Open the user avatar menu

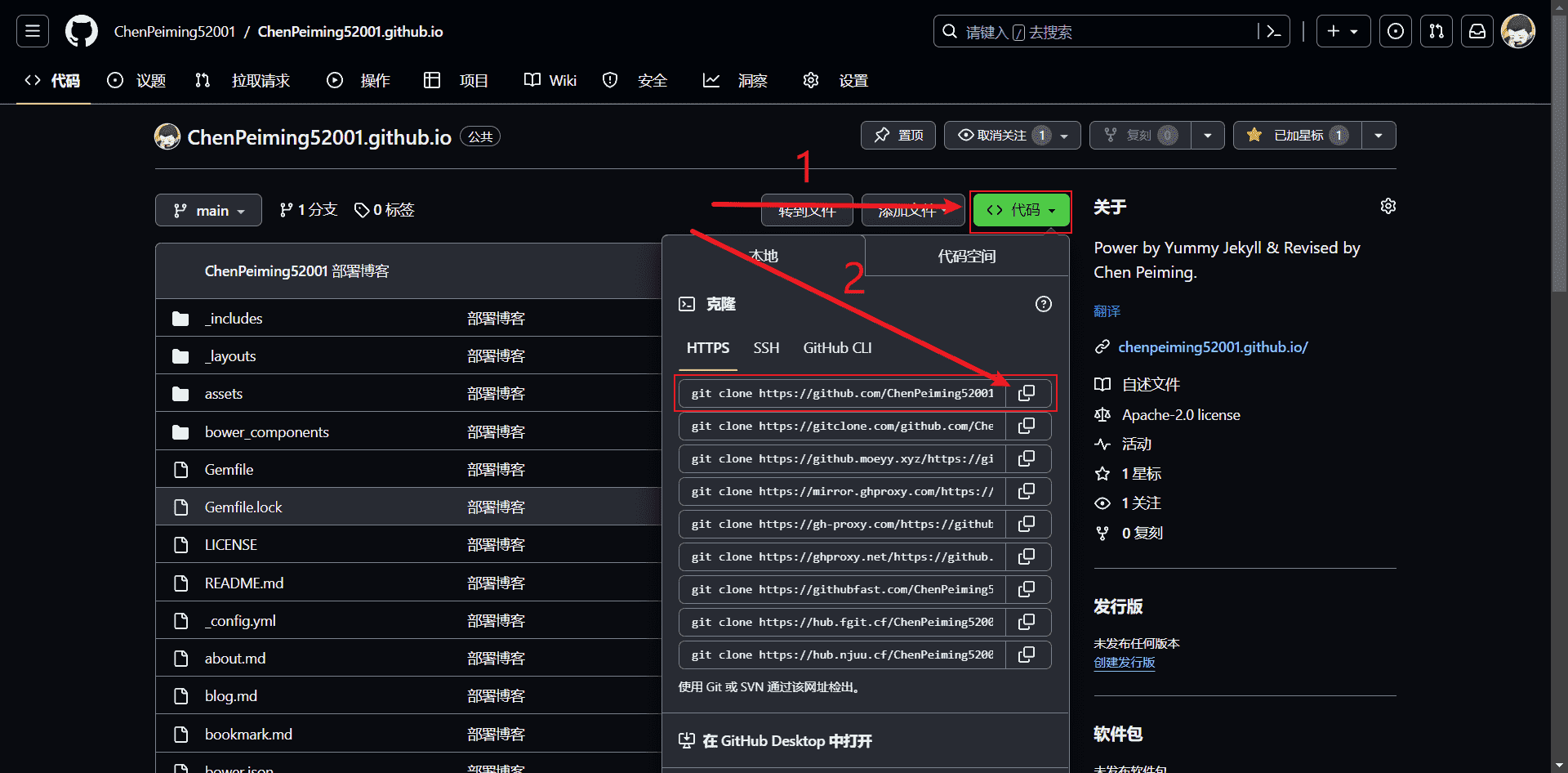coord(1518,31)
